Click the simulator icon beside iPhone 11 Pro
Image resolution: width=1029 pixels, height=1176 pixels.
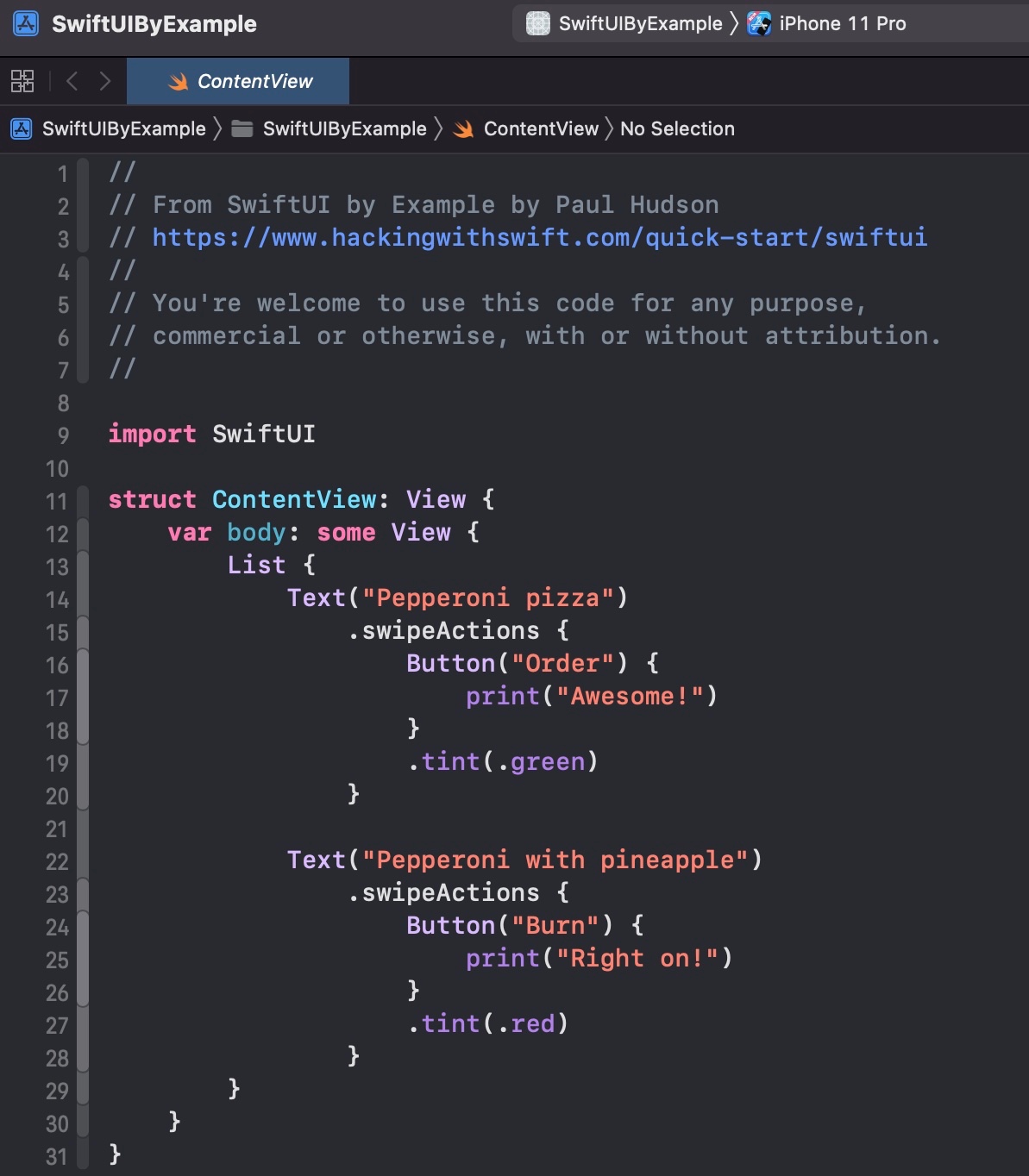[x=759, y=23]
